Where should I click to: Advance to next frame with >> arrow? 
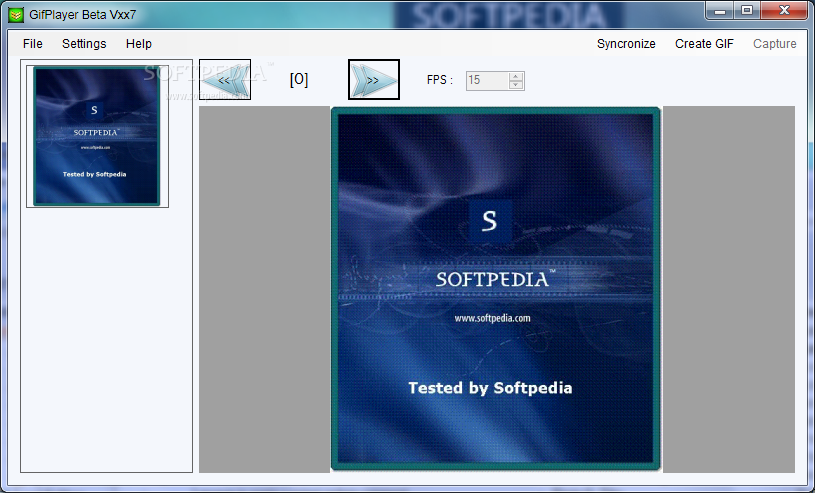pyautogui.click(x=374, y=80)
